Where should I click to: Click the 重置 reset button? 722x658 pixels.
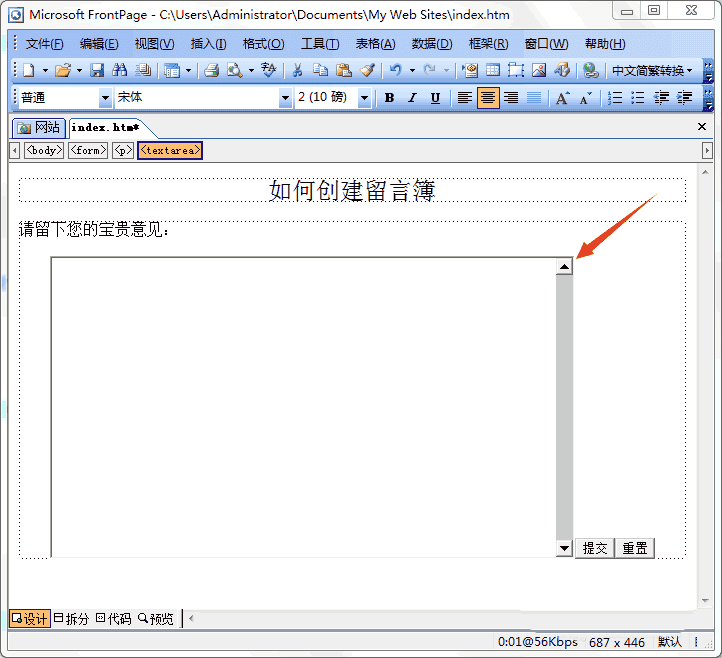pyautogui.click(x=635, y=548)
